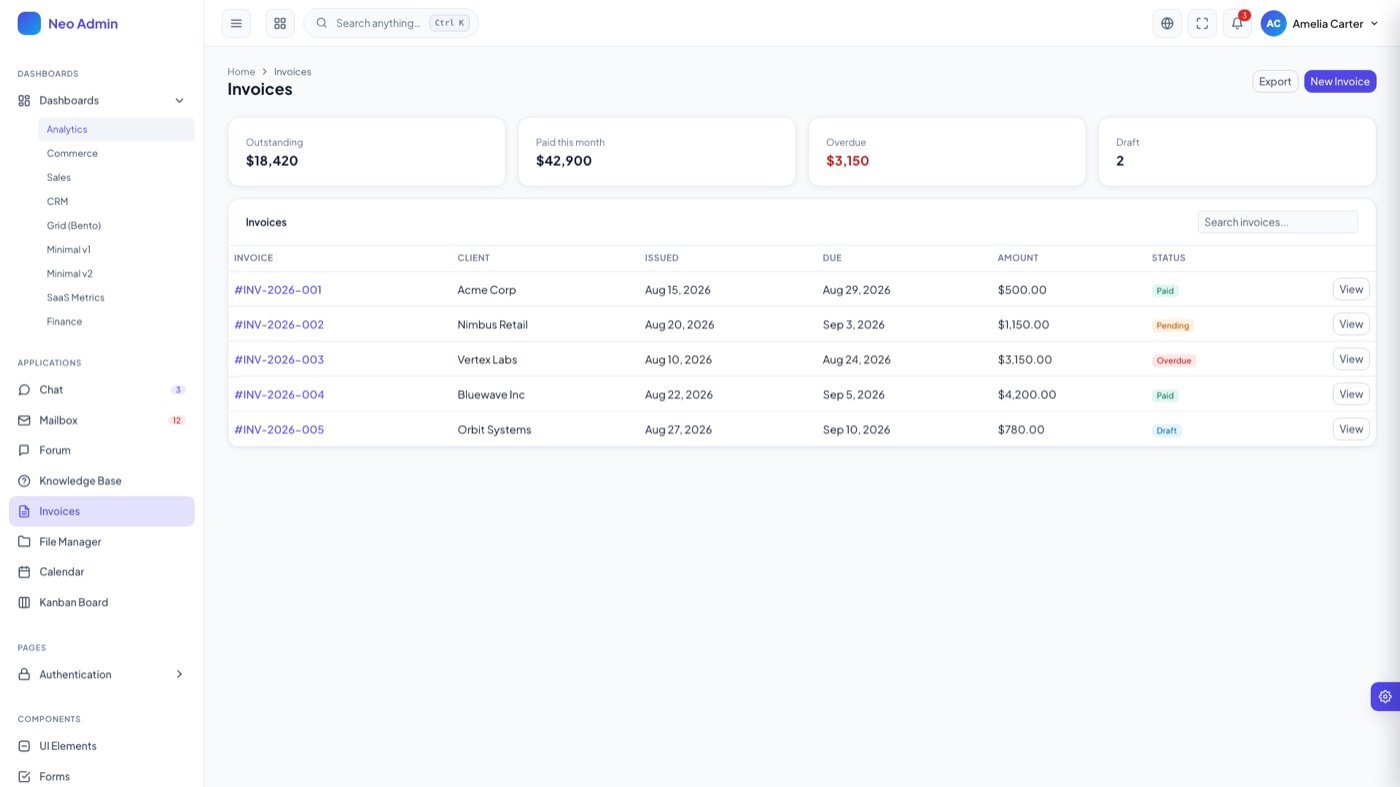Open Amelia Carter account dropdown
The height and width of the screenshot is (787, 1400).
coord(1320,23)
